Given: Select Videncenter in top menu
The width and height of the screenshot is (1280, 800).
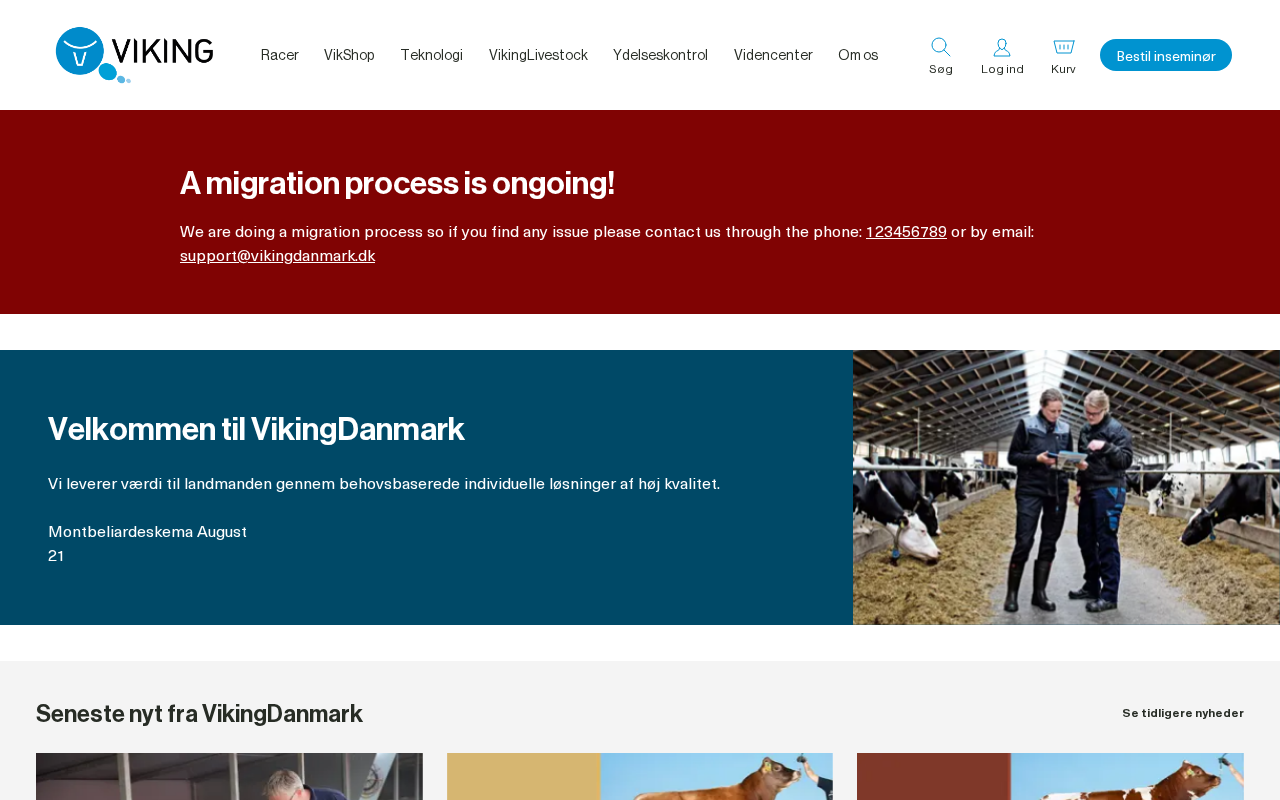Looking at the screenshot, I should click(773, 55).
